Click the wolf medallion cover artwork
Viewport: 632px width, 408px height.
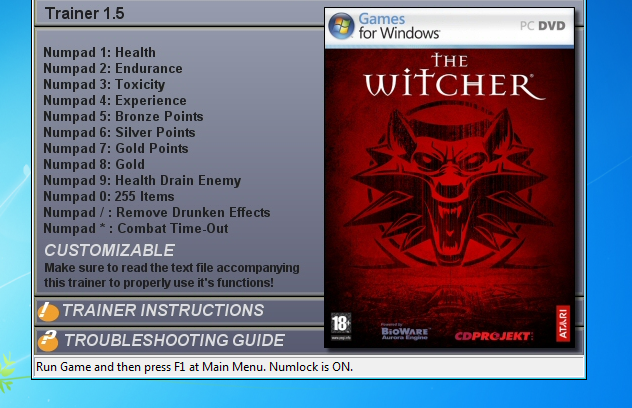click(449, 189)
